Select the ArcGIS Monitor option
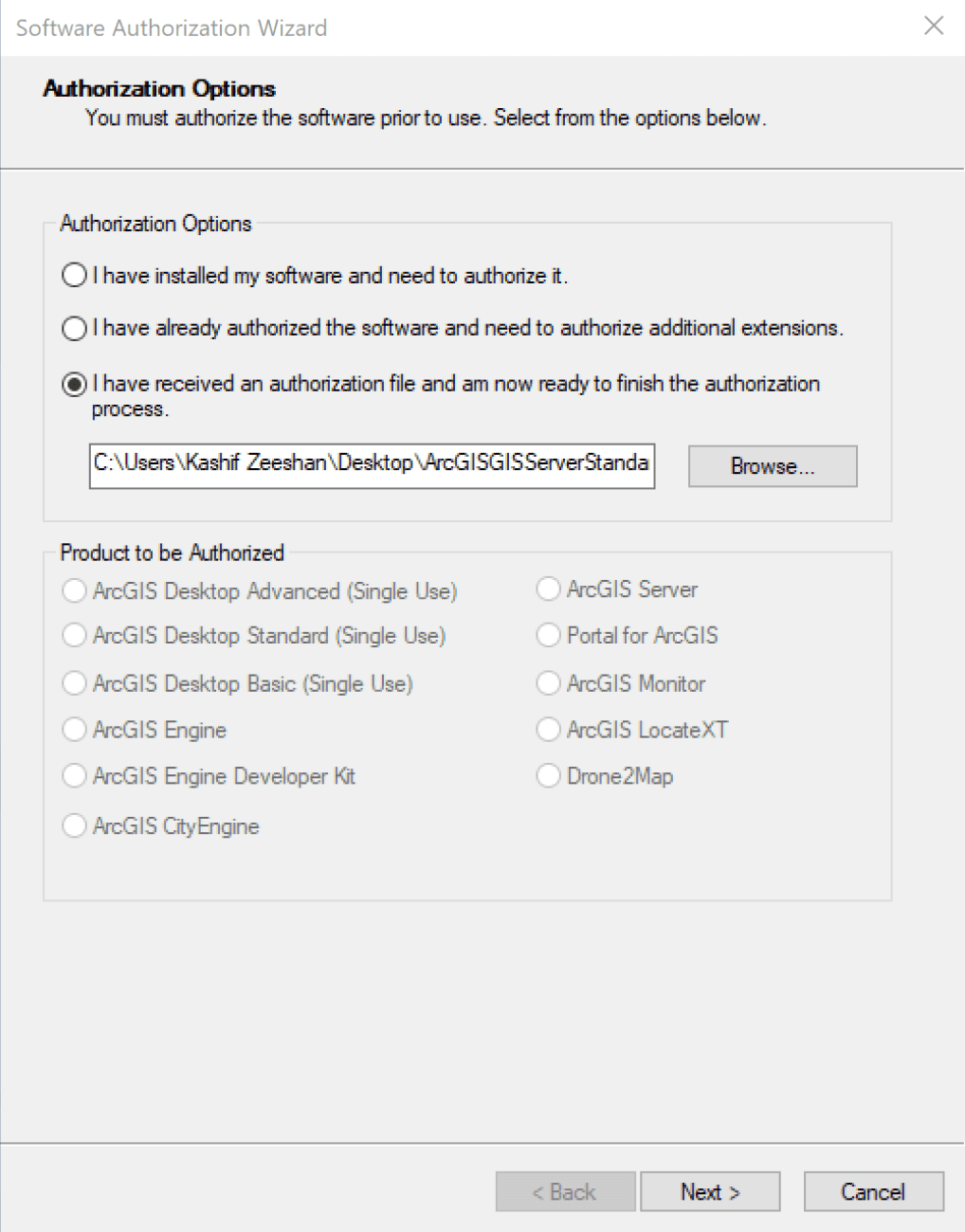This screenshot has height=1232, width=965. tap(548, 682)
